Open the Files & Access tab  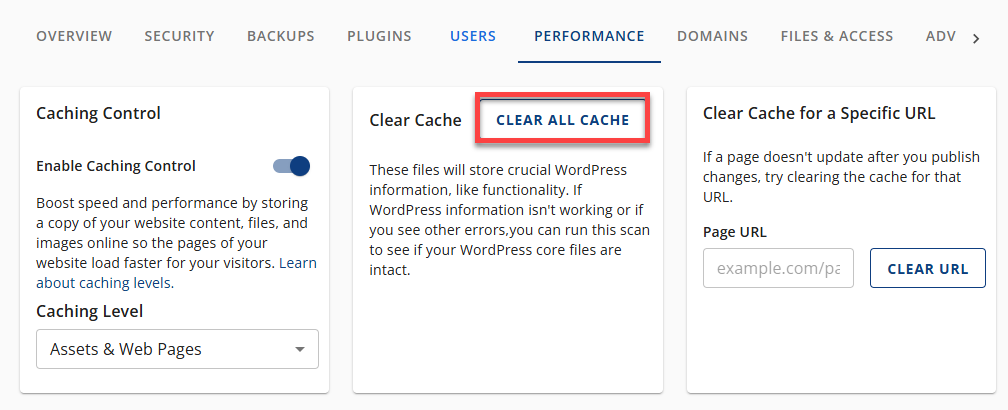click(836, 36)
